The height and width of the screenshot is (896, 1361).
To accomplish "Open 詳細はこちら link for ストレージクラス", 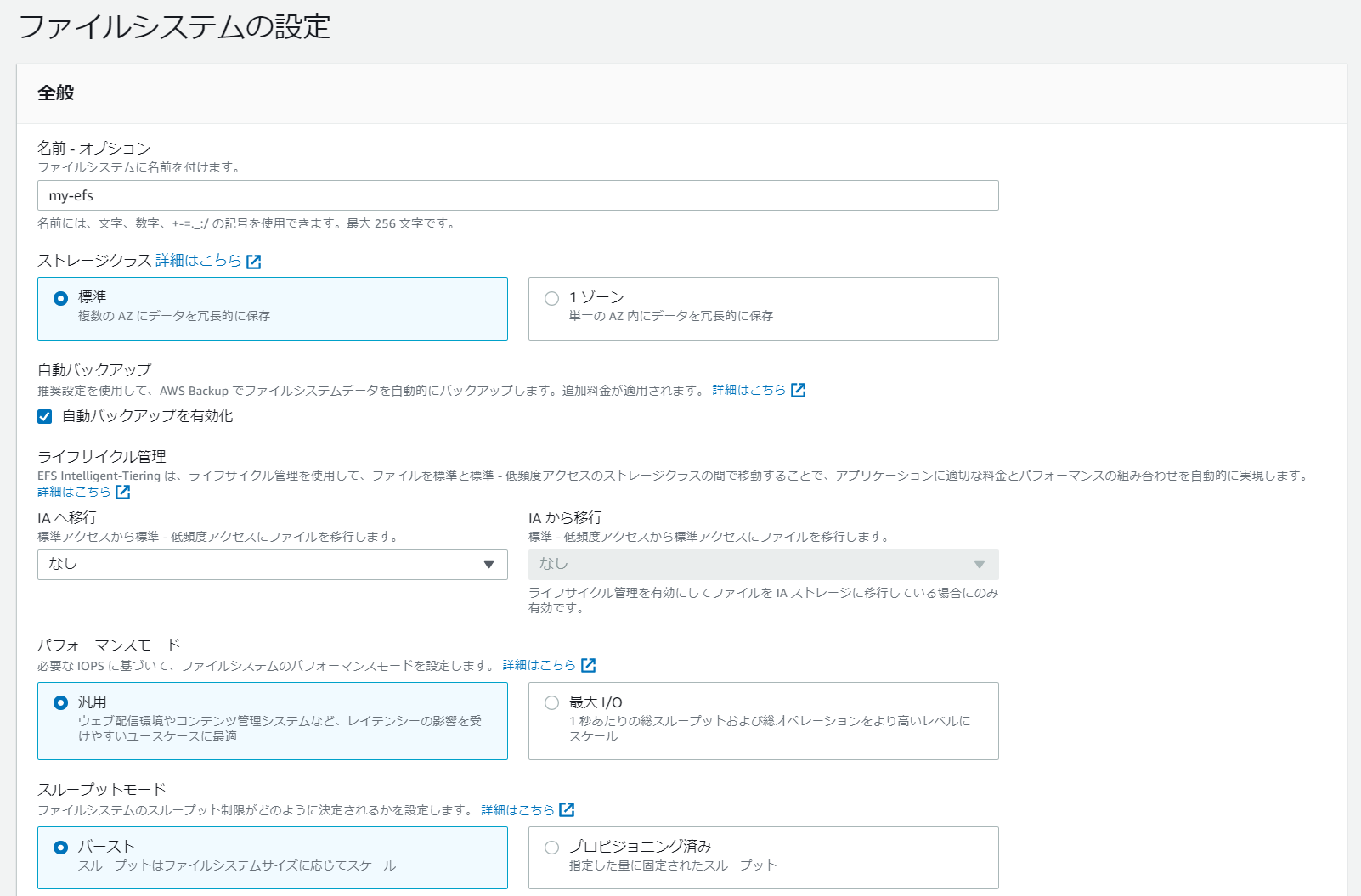I will point(199,261).
